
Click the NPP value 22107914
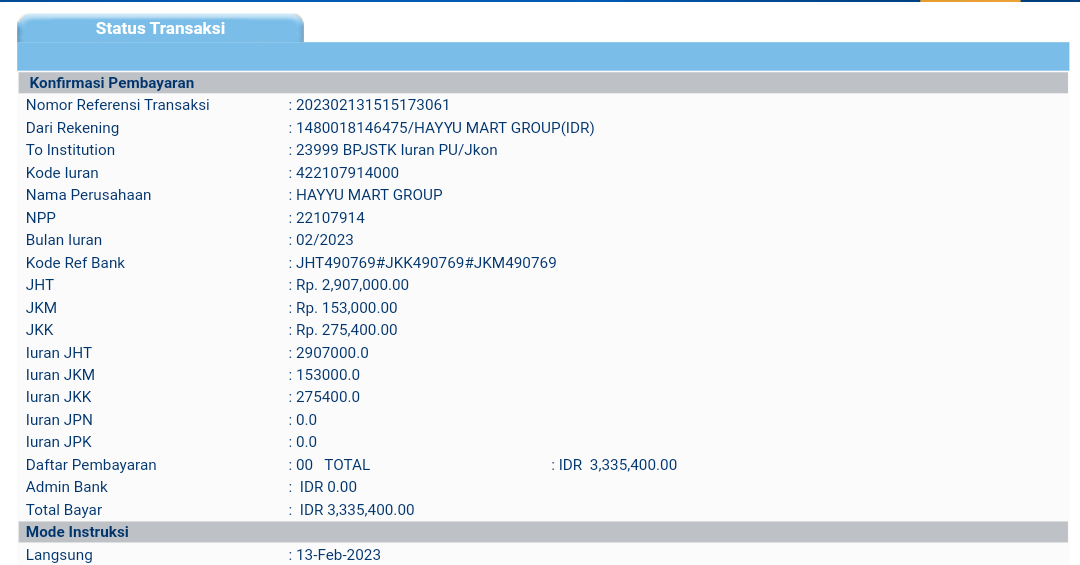[x=330, y=218]
